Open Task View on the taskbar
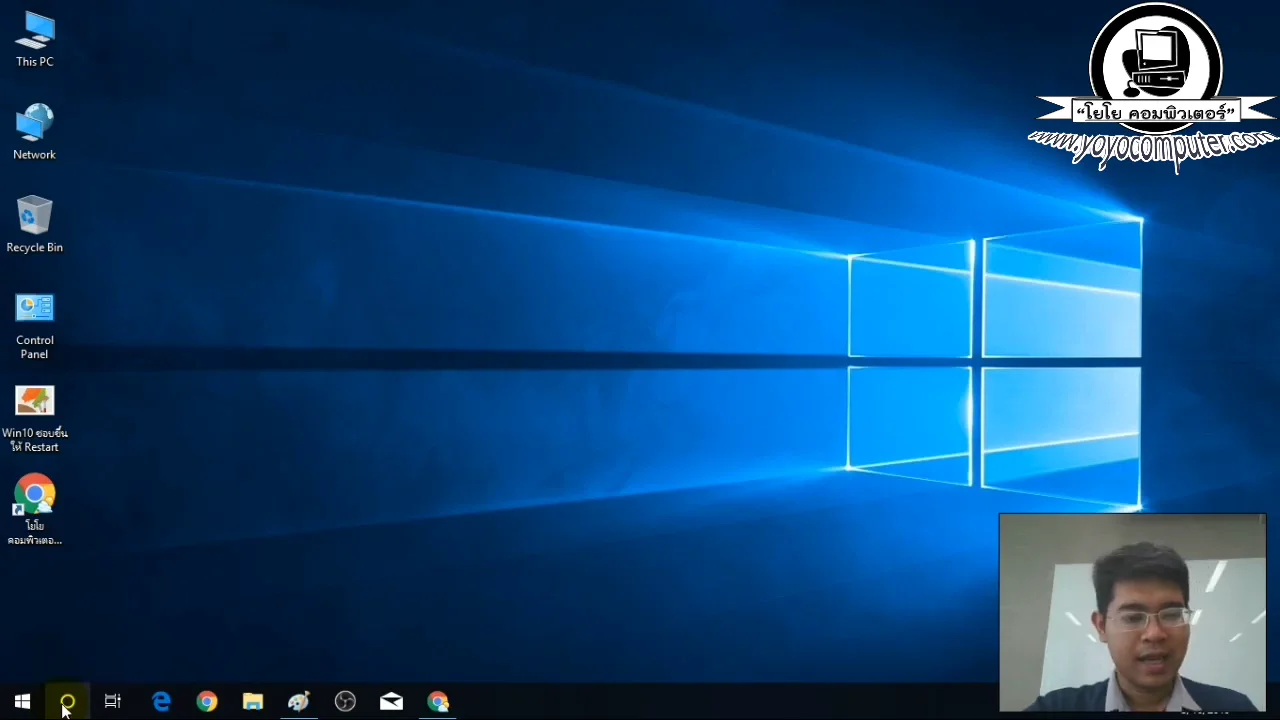The image size is (1280, 720). click(x=112, y=701)
